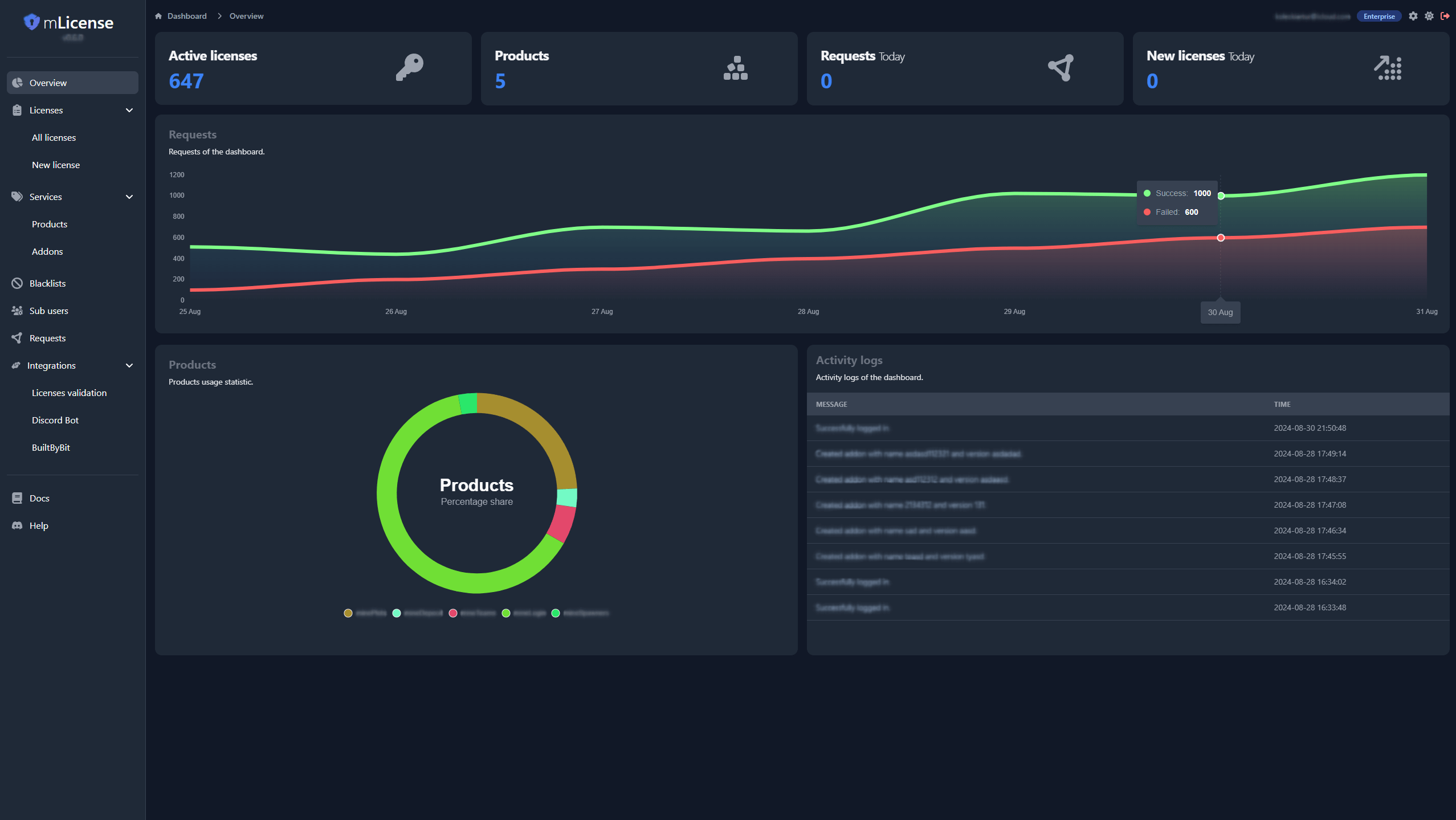This screenshot has width=1456, height=820.
Task: Toggle the gold legend dot in Products chart
Action: point(348,613)
